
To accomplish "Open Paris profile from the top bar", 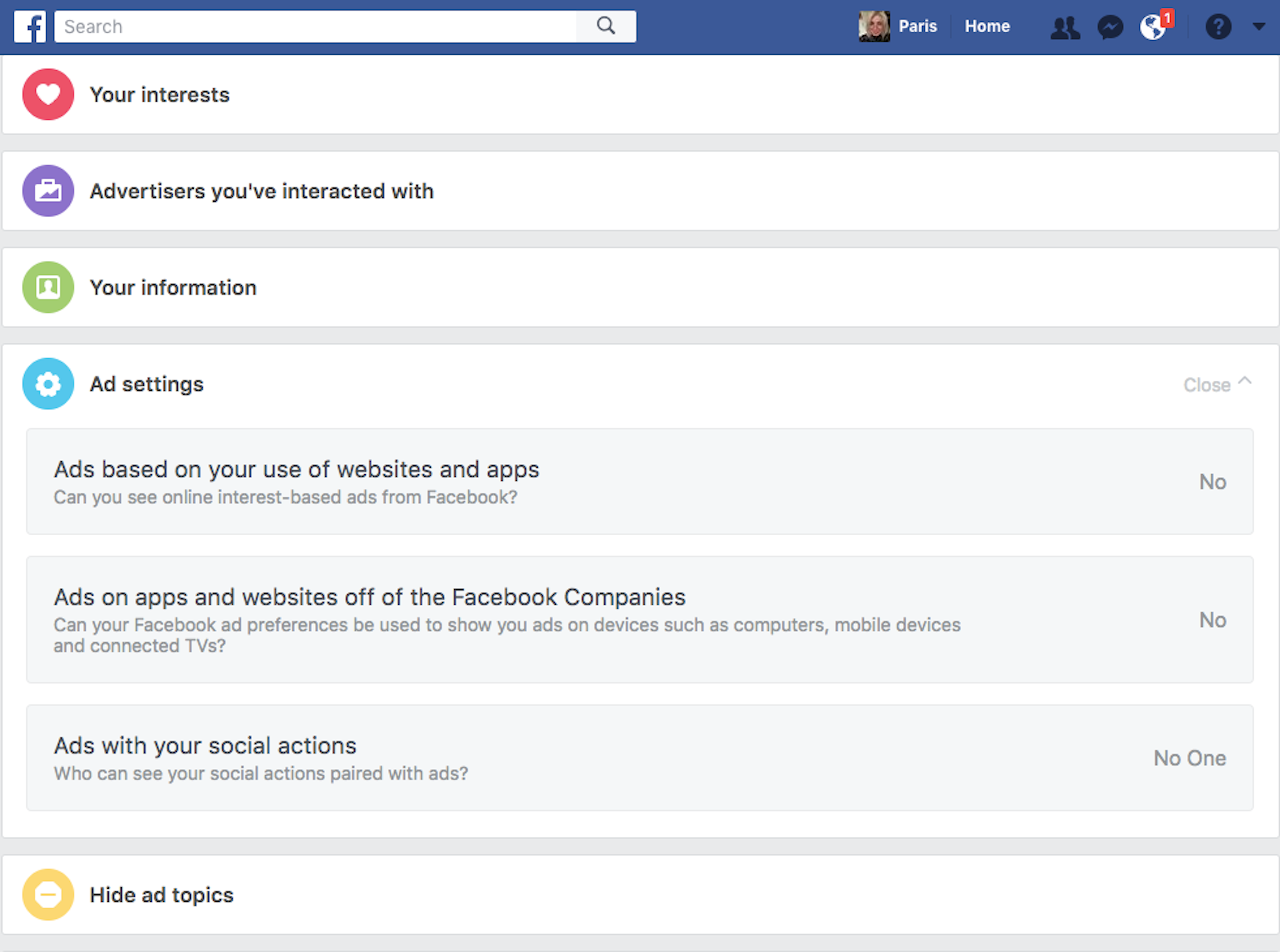I will tap(899, 27).
